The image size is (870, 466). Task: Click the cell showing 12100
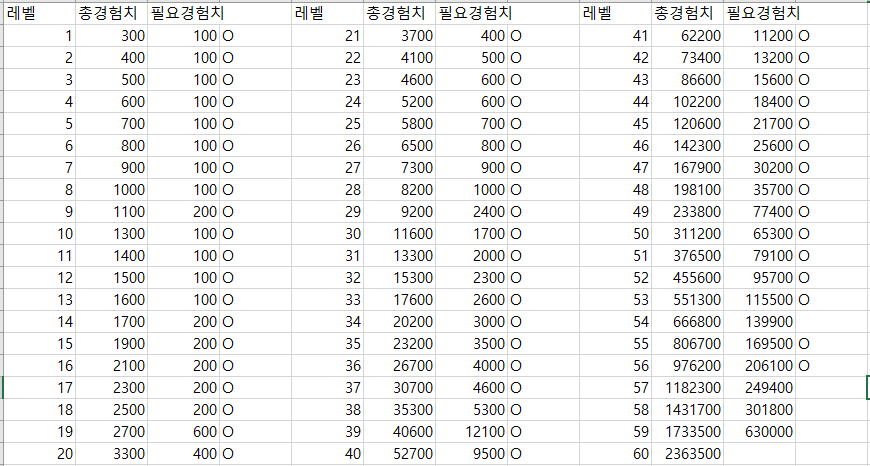(472, 431)
